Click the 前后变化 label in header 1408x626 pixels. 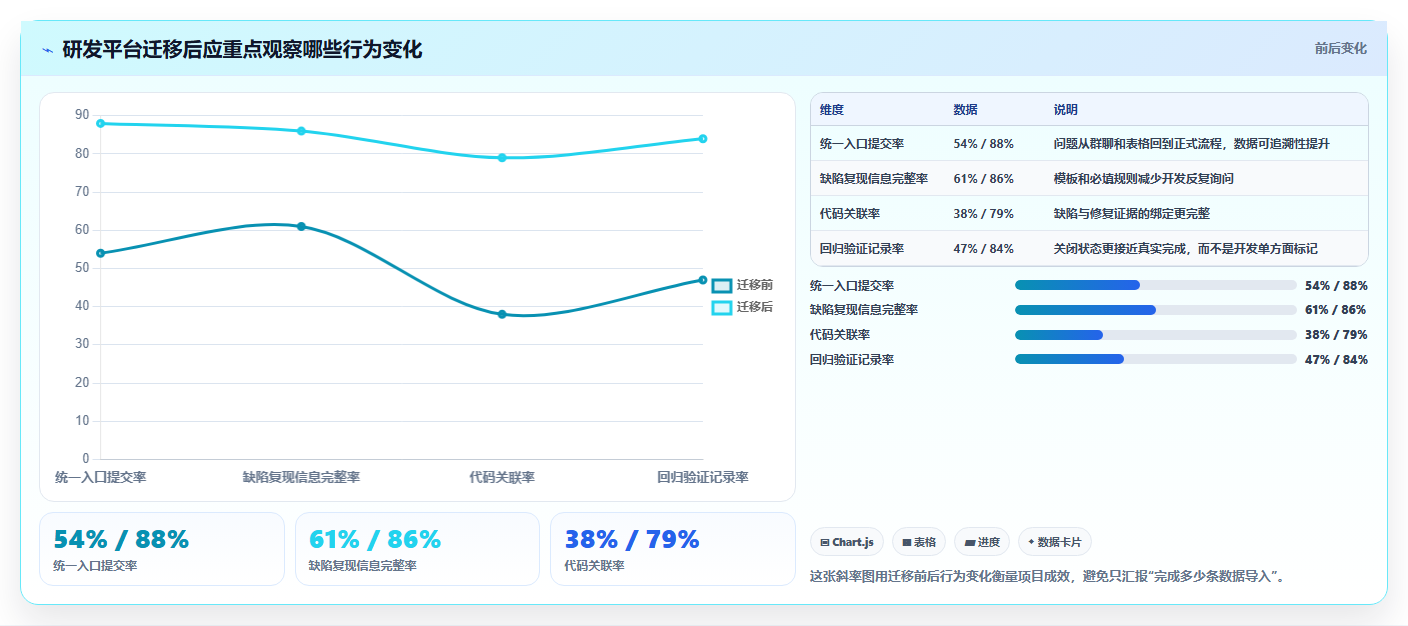(1340, 49)
